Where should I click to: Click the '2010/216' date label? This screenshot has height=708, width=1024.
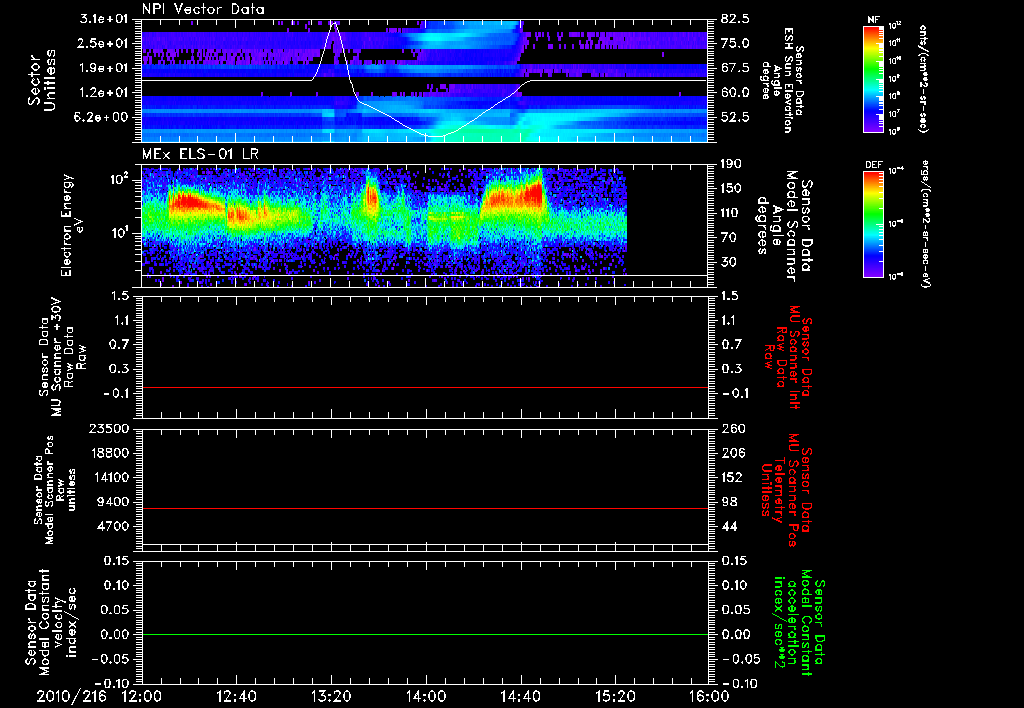click(71, 697)
